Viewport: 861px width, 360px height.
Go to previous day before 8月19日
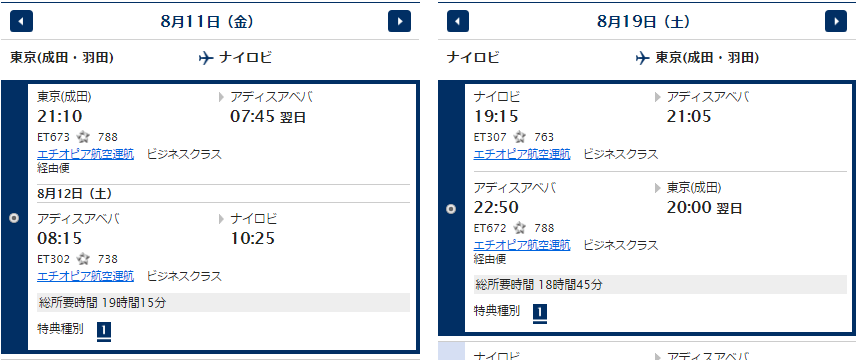point(458,21)
